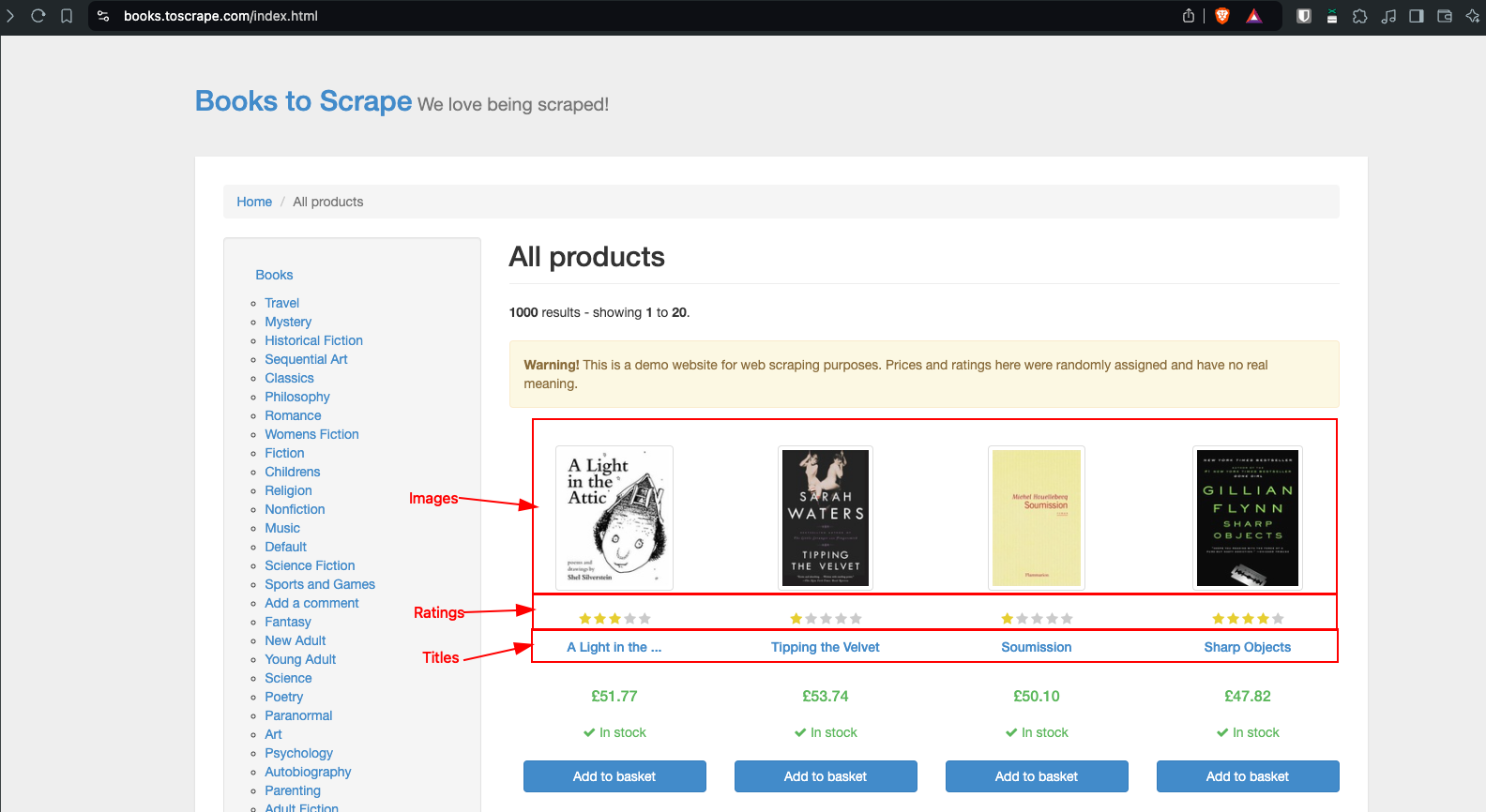Select the Science Fiction category in the sidebar

310,565
